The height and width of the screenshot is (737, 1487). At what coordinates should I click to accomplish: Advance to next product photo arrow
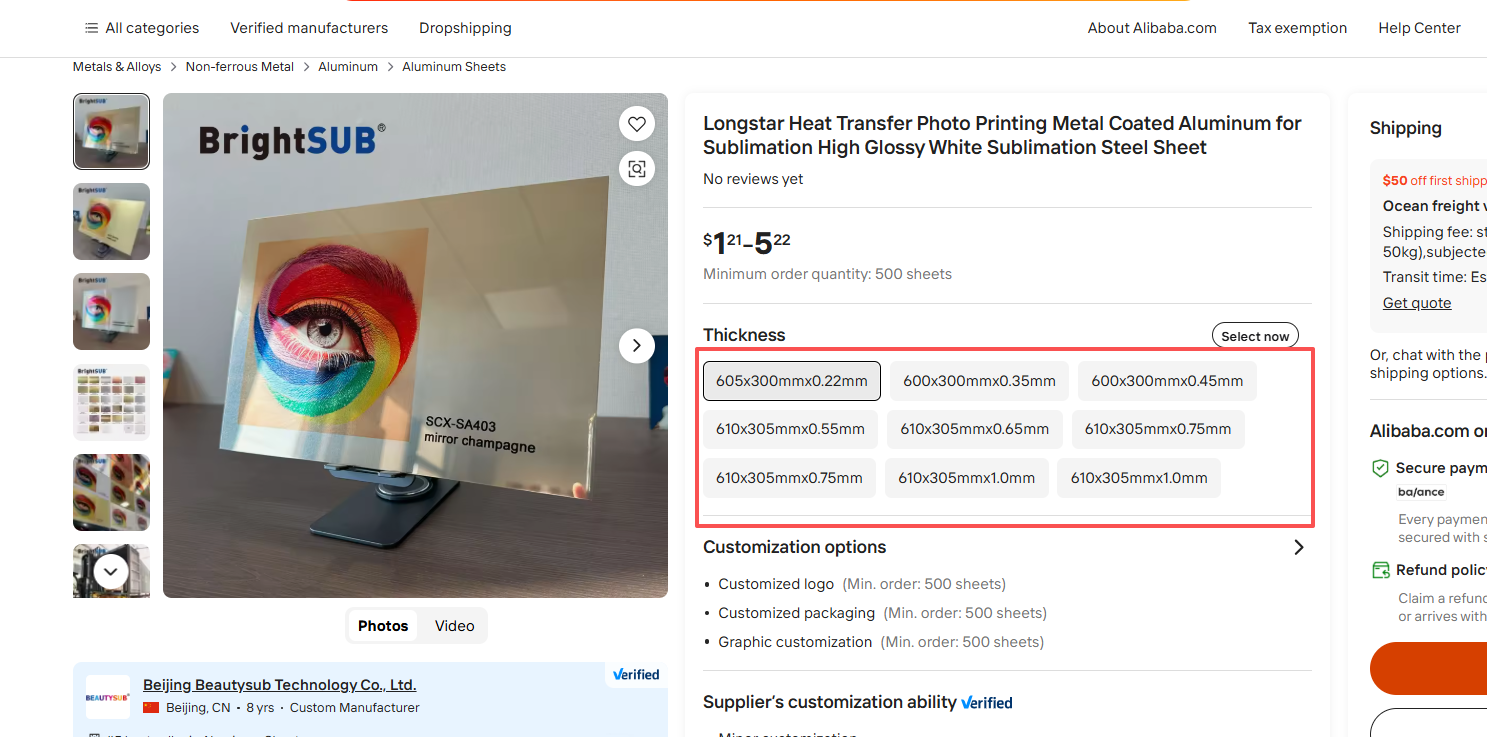tap(637, 346)
